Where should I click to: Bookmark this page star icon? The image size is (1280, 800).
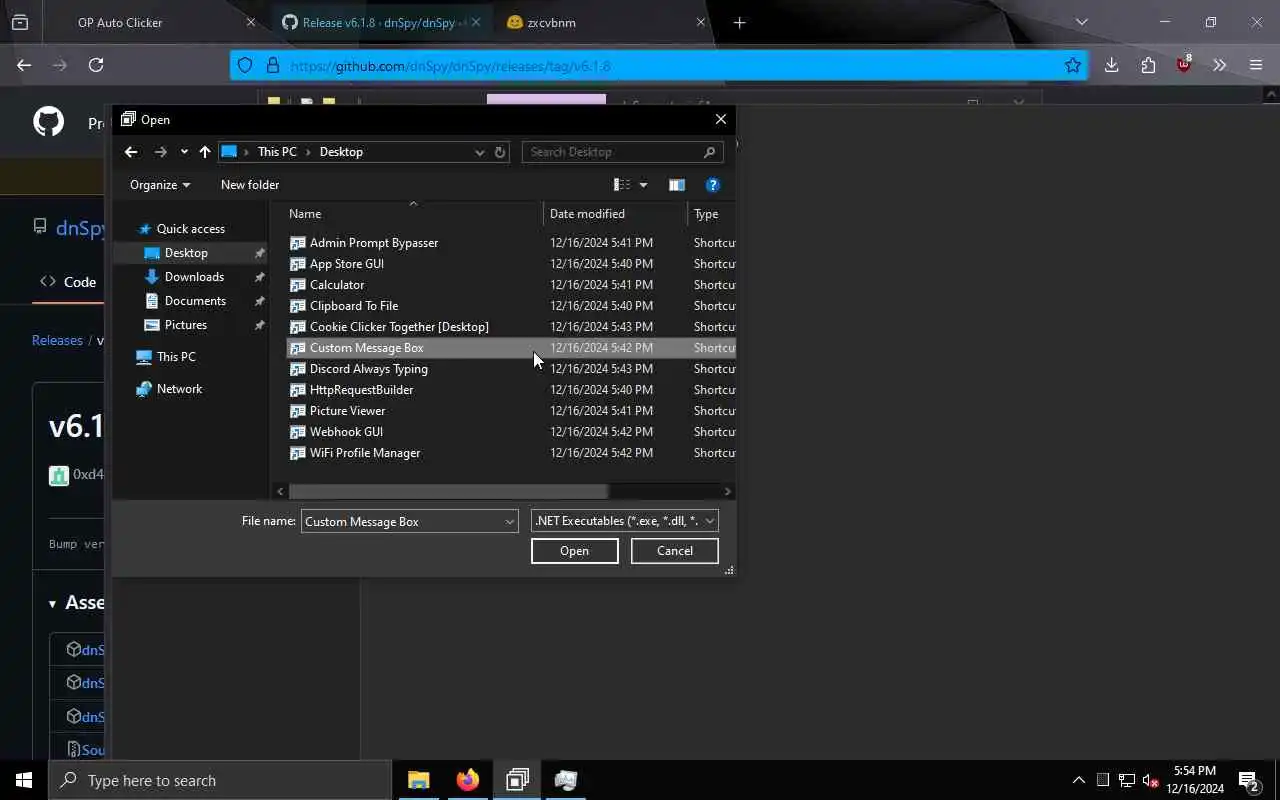[1073, 65]
